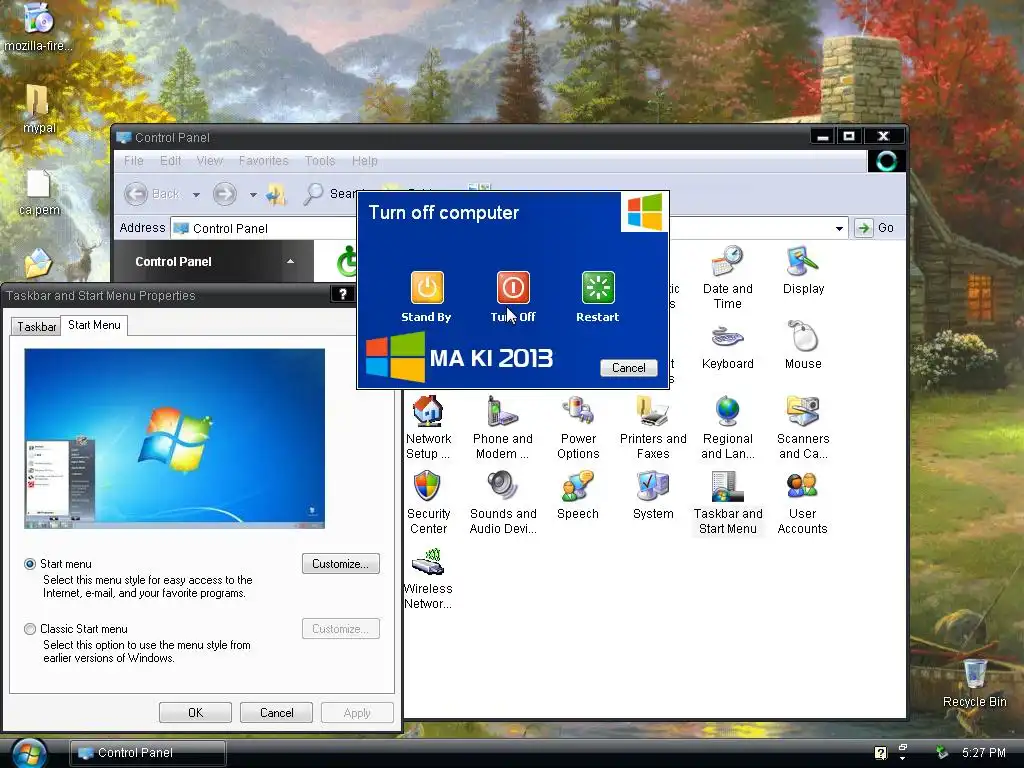Open Network Setup wizard icon

coord(428,428)
